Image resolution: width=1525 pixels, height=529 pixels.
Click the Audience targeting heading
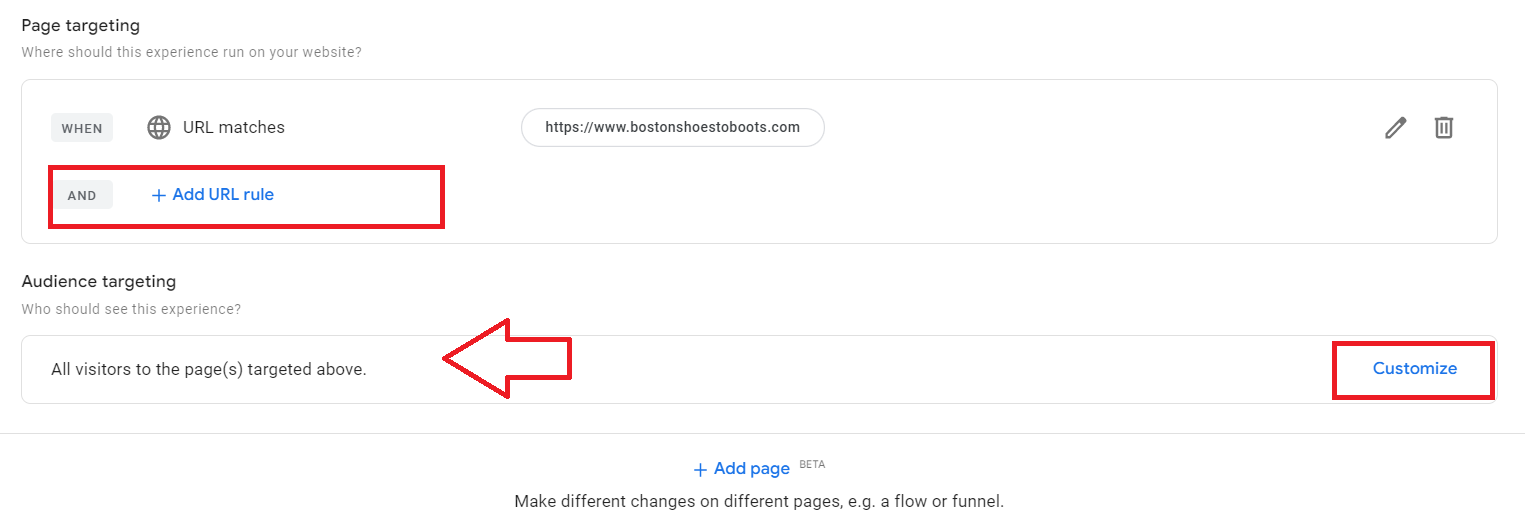coord(98,282)
